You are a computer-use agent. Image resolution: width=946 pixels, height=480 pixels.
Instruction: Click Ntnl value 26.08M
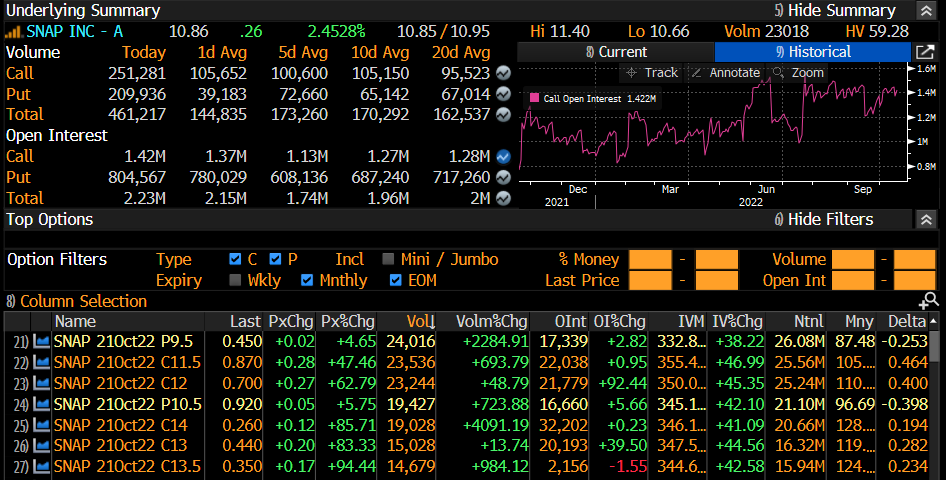click(x=799, y=342)
